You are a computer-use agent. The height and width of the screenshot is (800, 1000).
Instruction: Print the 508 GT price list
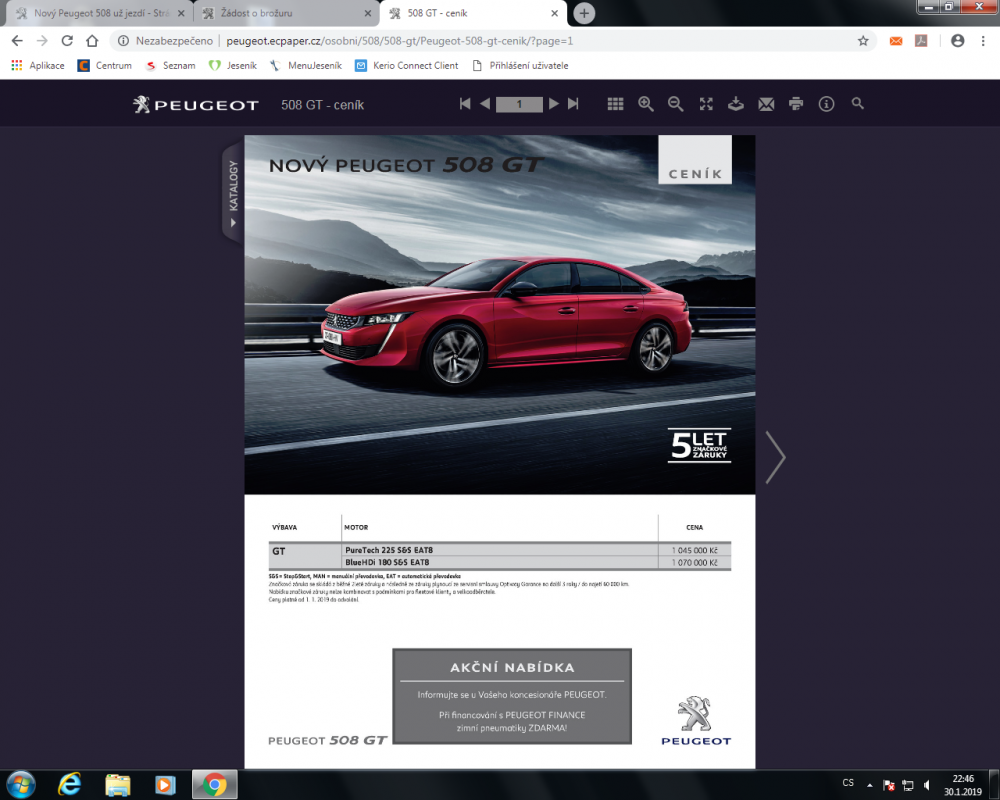pos(796,104)
